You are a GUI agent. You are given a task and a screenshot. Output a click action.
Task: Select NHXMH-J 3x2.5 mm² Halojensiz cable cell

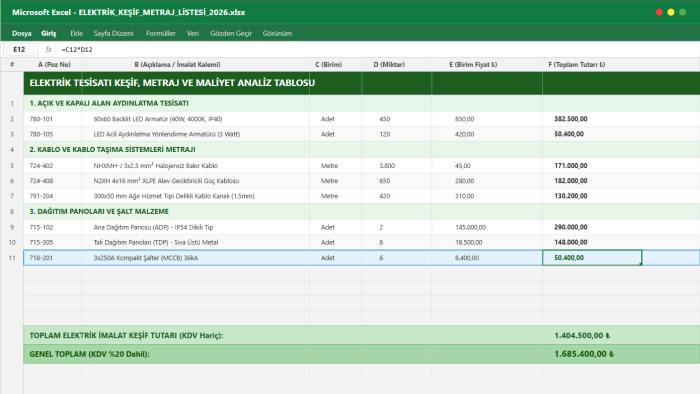[156, 166]
